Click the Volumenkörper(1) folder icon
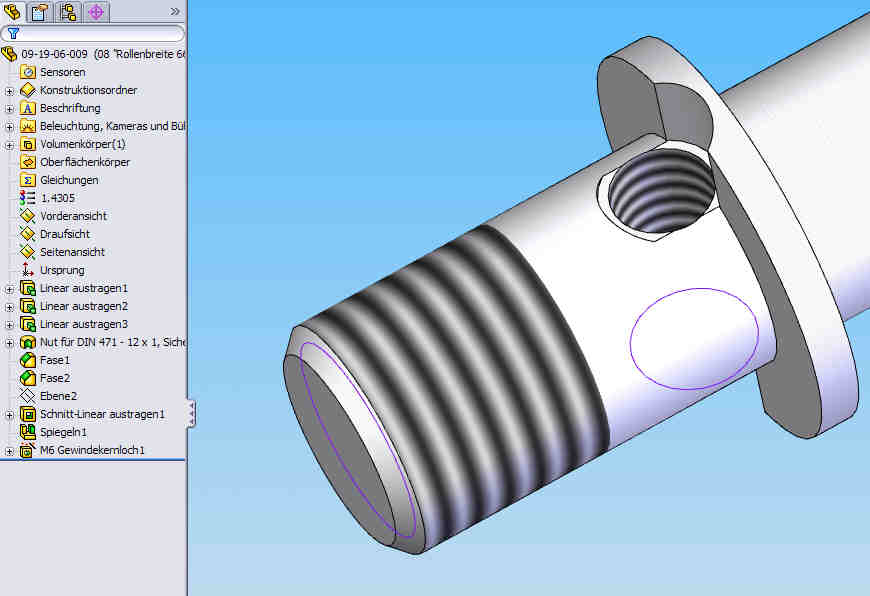The height and width of the screenshot is (596, 870). click(x=28, y=144)
